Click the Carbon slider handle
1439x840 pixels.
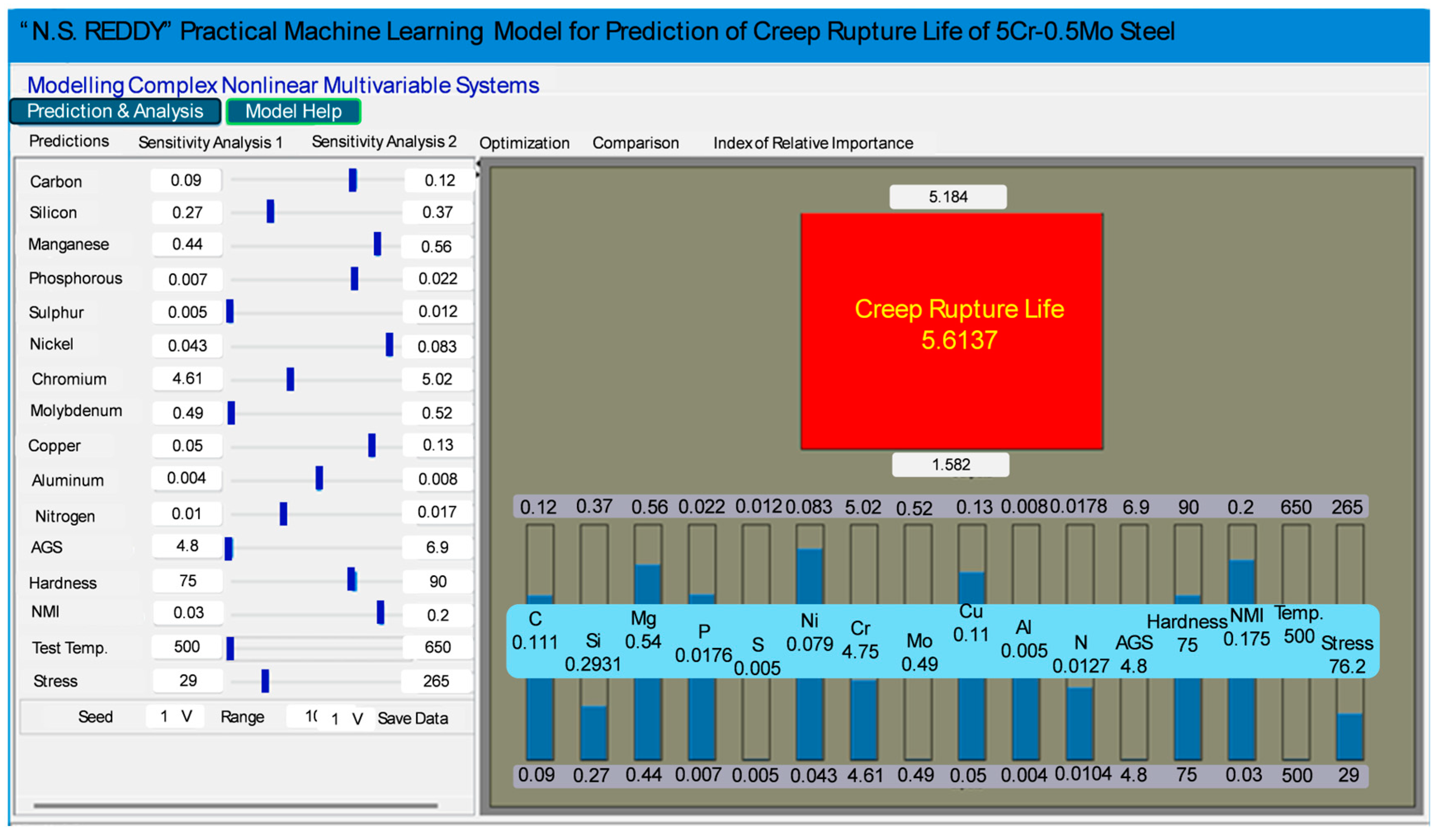point(352,180)
